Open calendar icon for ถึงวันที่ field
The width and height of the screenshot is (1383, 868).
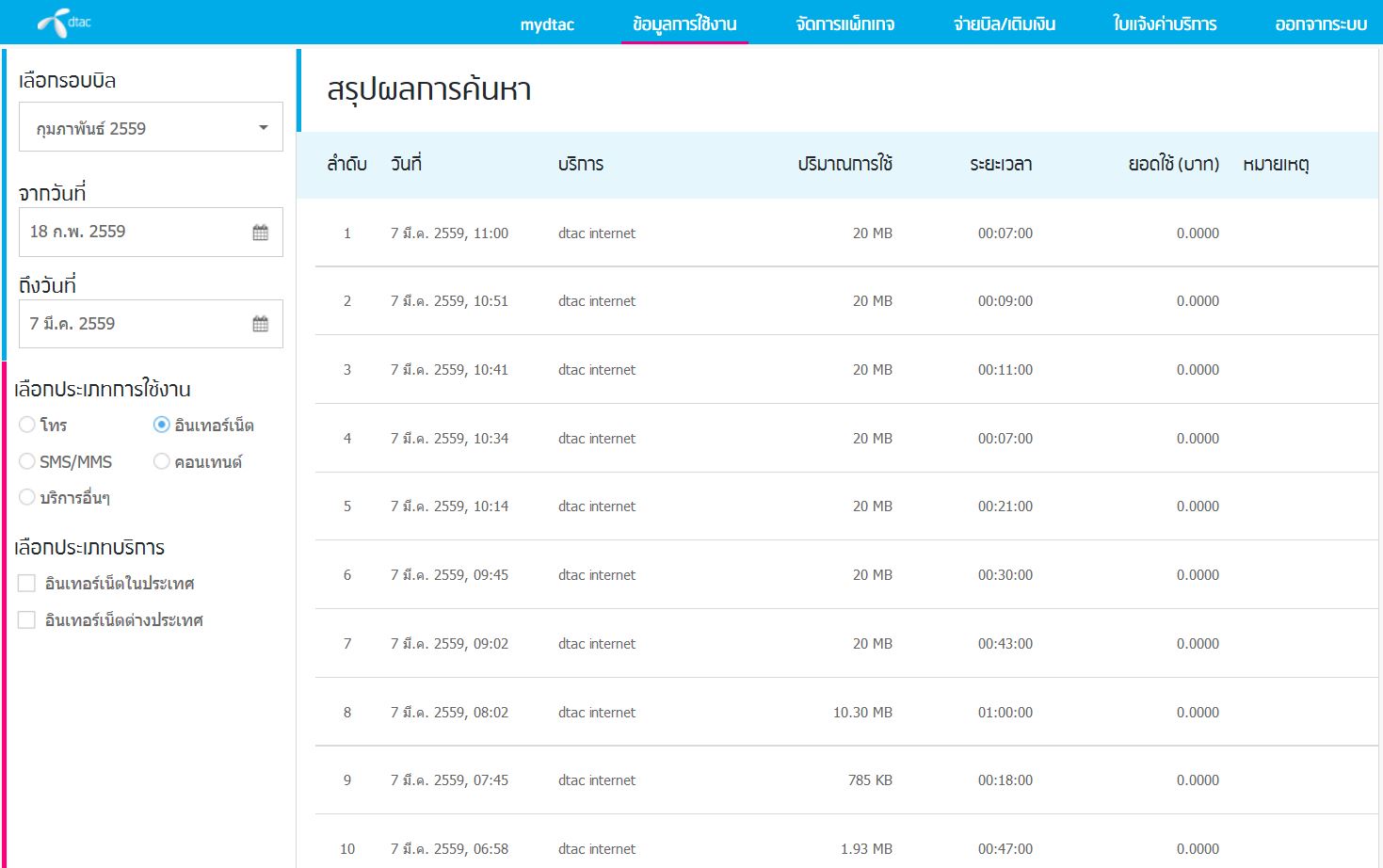(261, 325)
